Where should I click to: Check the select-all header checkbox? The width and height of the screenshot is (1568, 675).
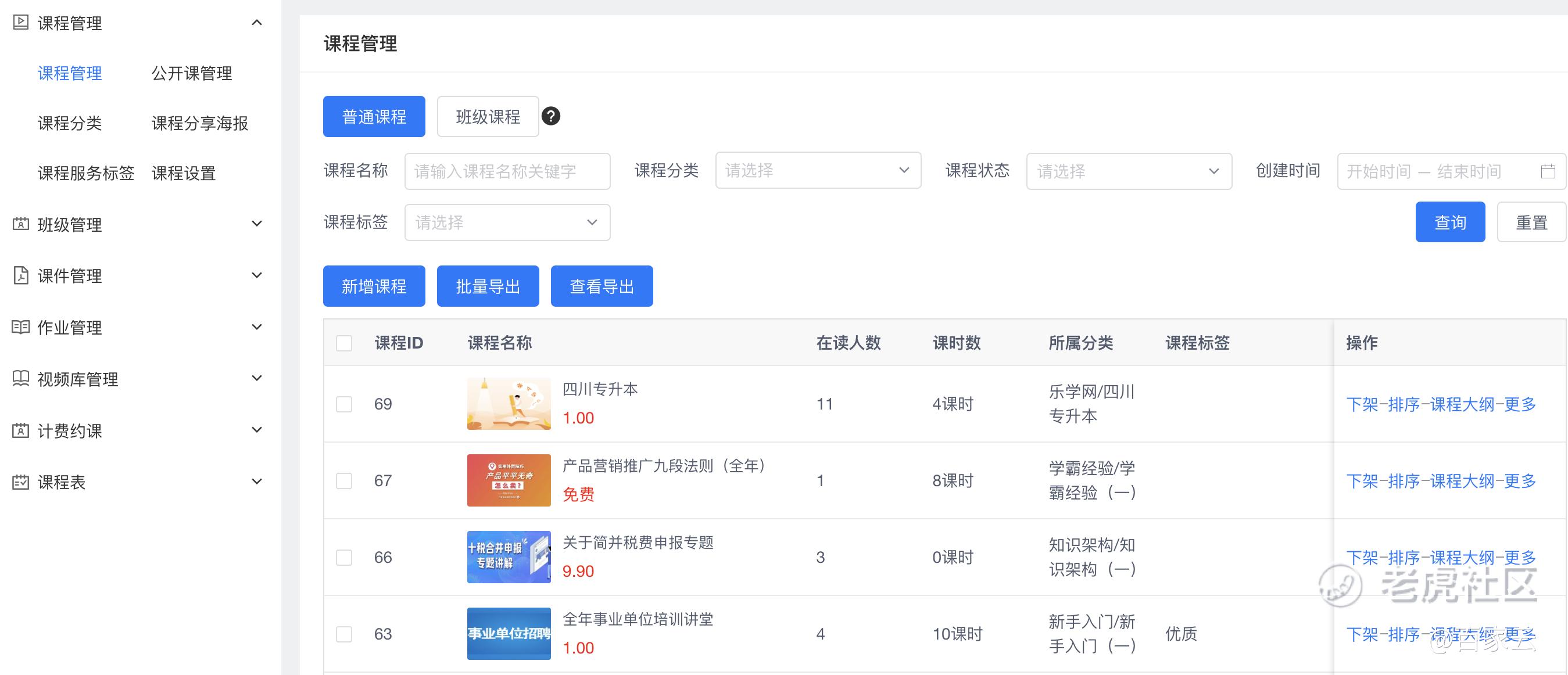(x=344, y=343)
